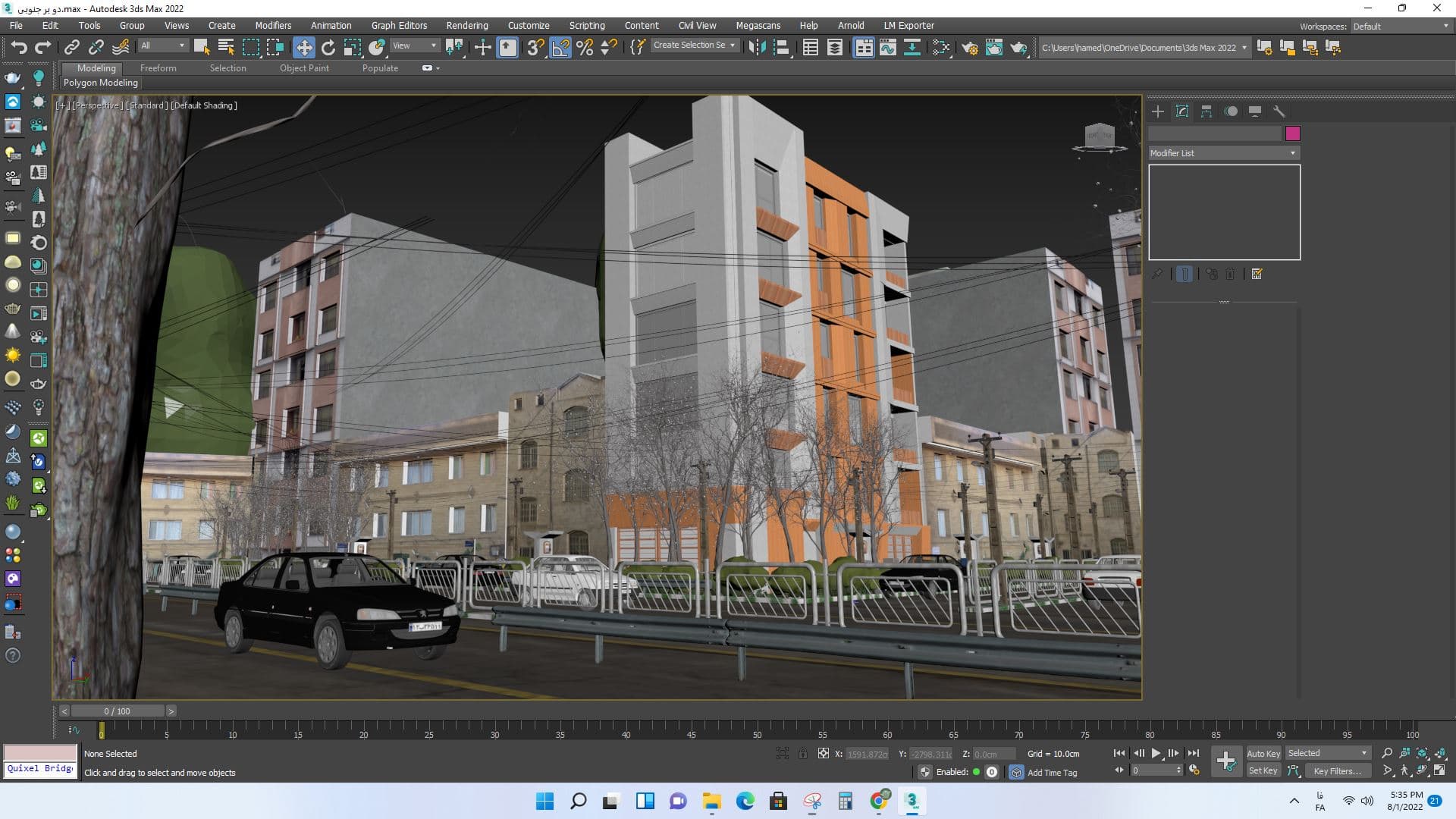
Task: Activate Select and Move tool
Action: (x=303, y=48)
